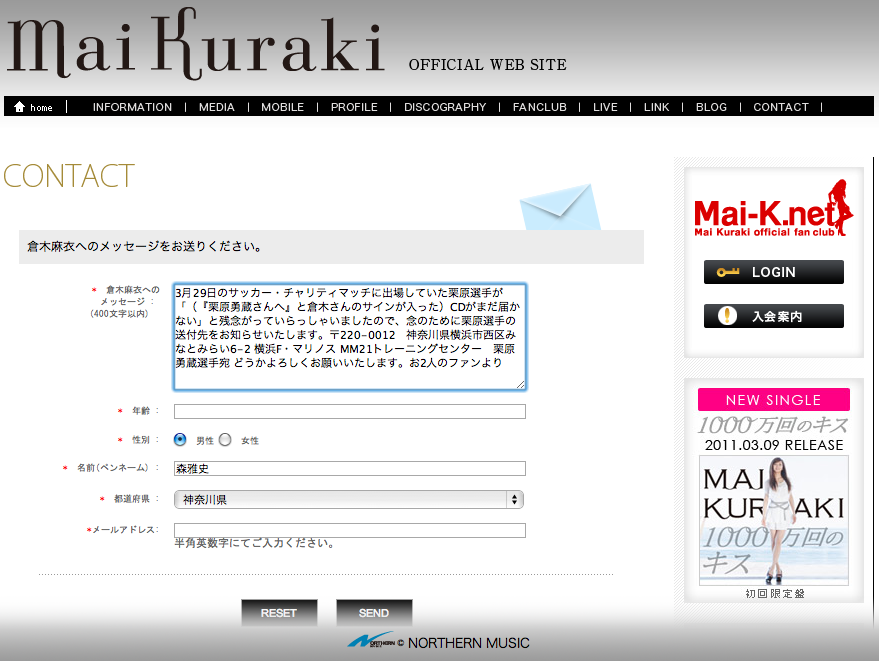879x661 pixels.
Task: Open the BLOG menu item
Action: coord(711,107)
